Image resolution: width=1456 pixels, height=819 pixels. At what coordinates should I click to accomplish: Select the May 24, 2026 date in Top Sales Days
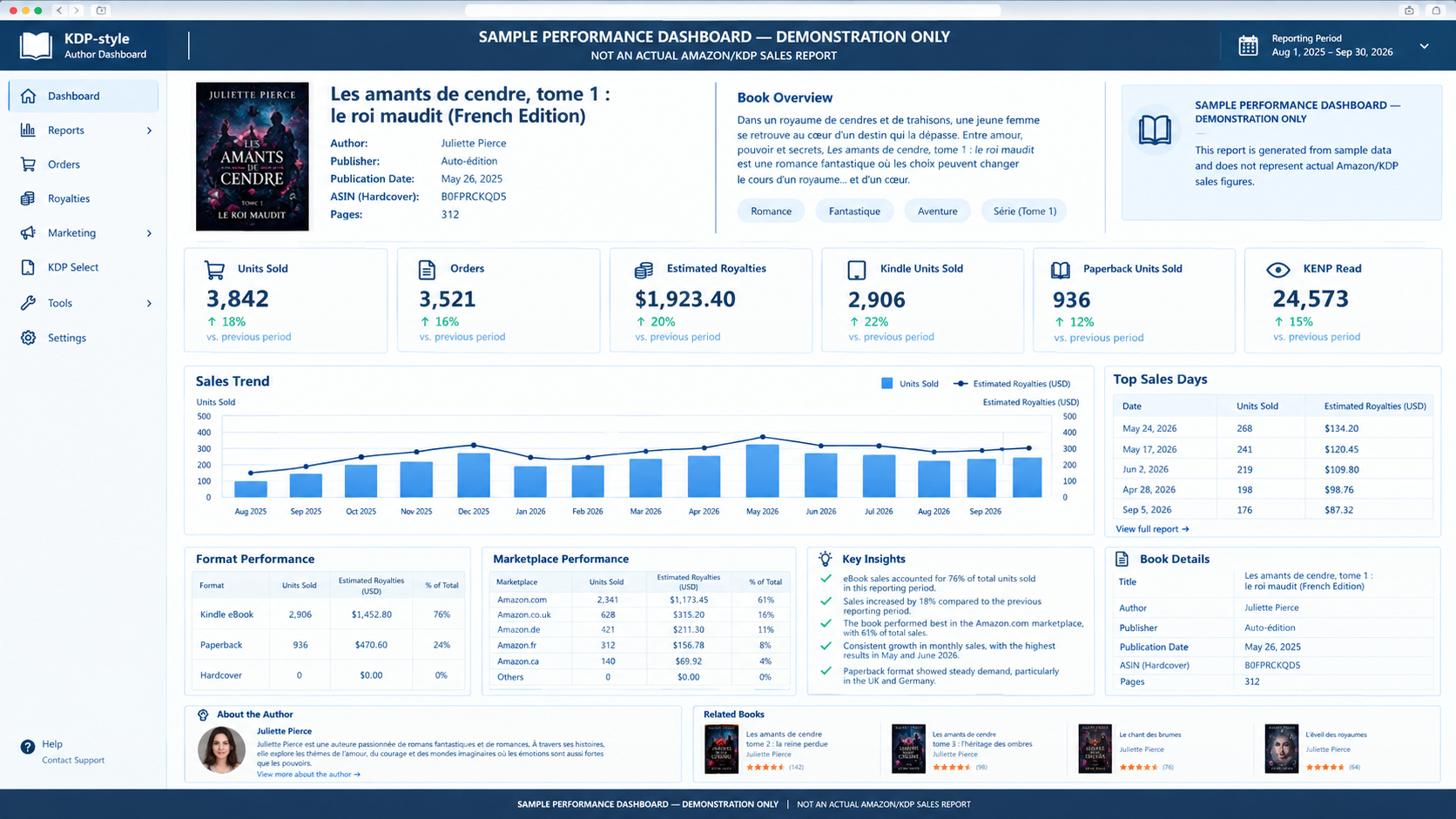[1149, 428]
